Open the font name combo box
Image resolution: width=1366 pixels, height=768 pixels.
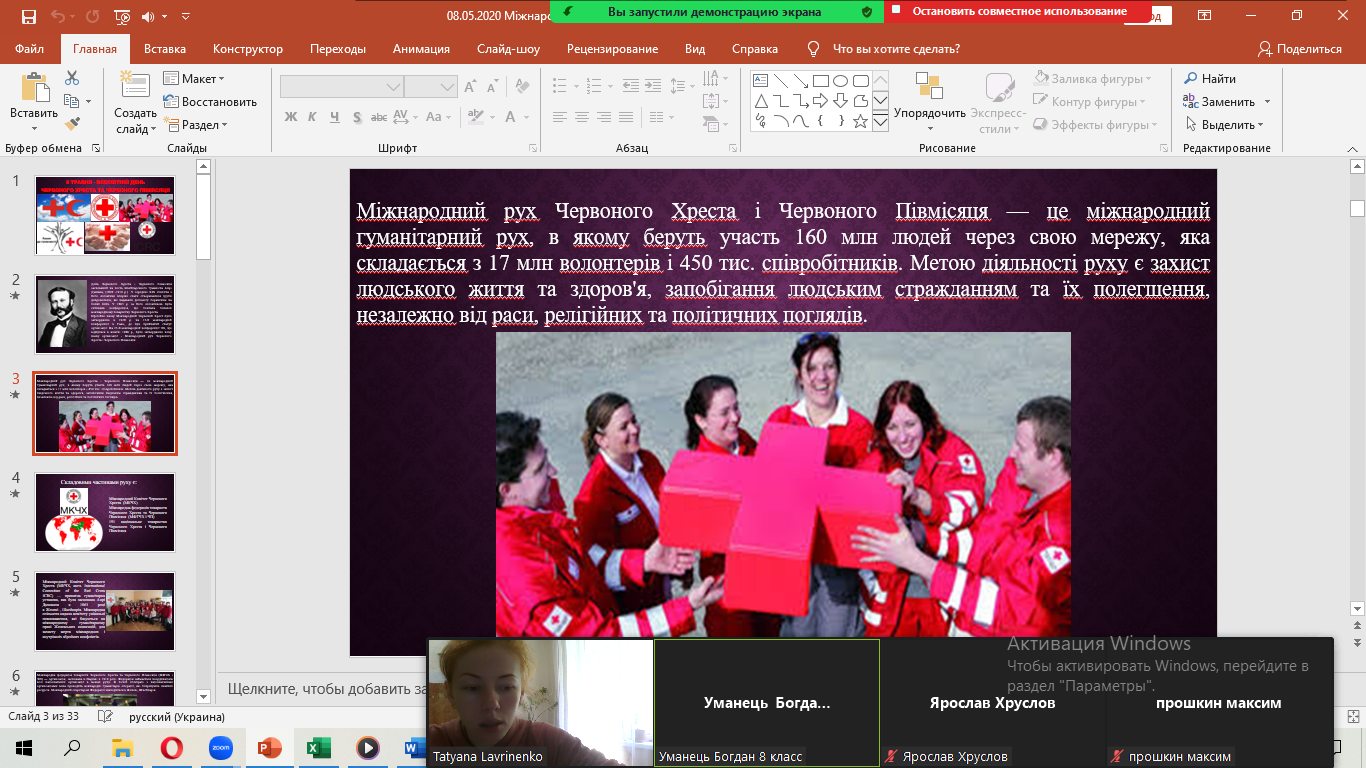(x=341, y=86)
